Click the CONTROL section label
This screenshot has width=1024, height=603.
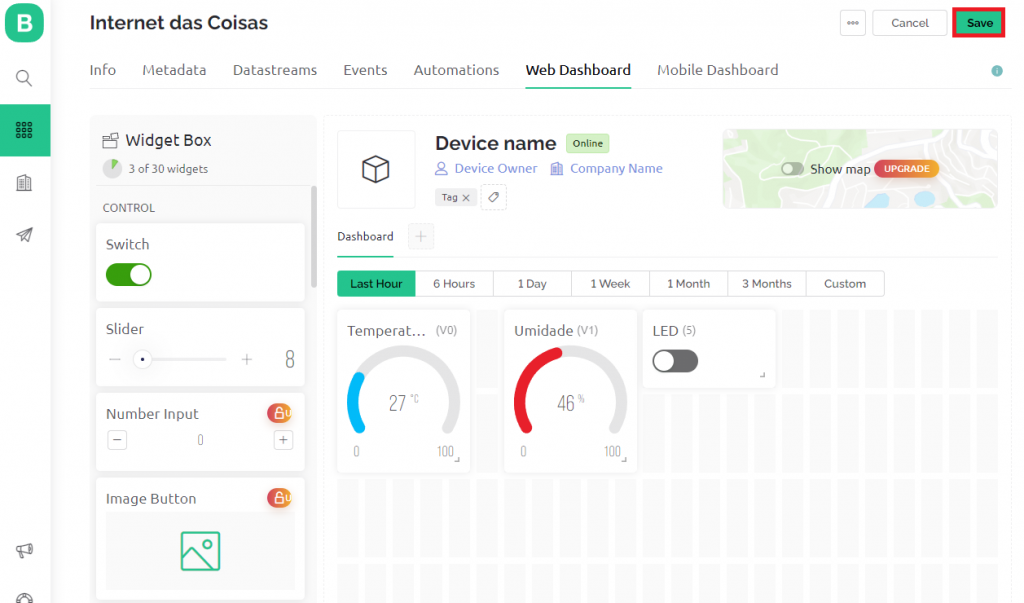coord(129,208)
